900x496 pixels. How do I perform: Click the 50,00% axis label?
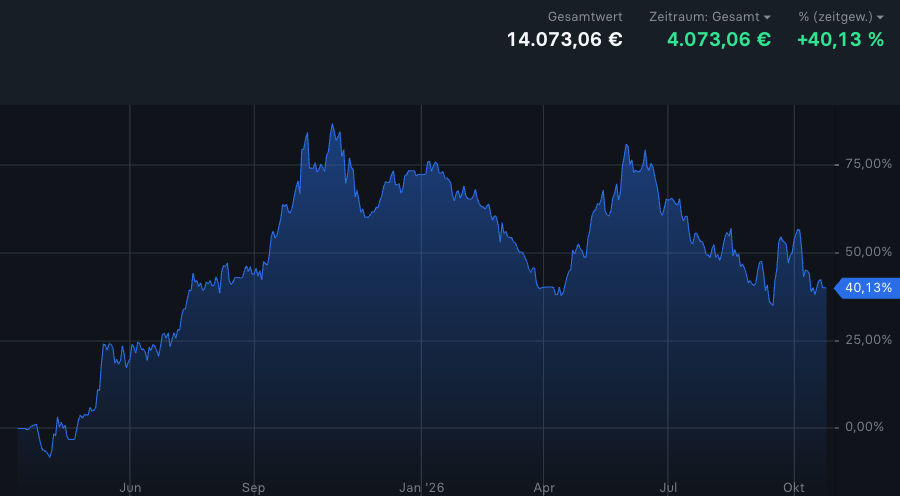[868, 252]
